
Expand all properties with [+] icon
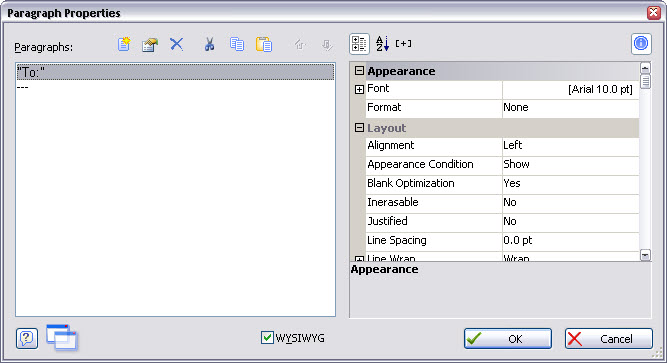tap(403, 43)
